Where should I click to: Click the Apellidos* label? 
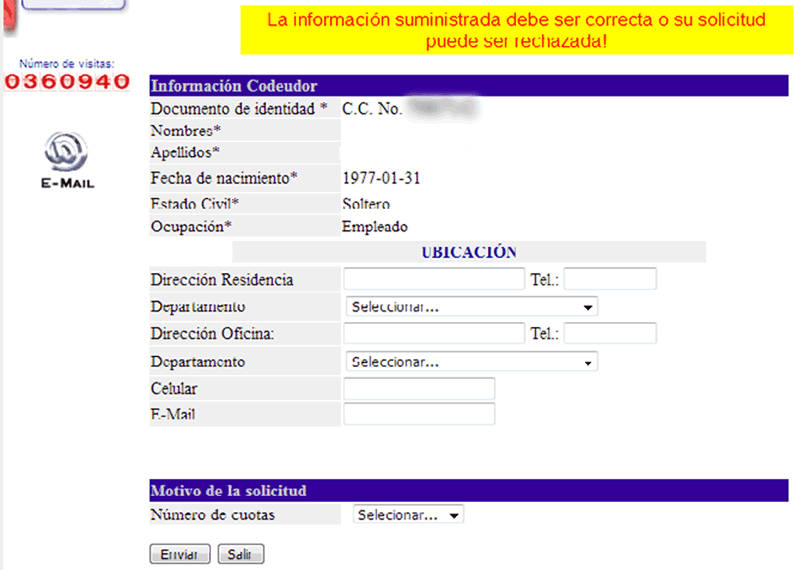point(185,153)
